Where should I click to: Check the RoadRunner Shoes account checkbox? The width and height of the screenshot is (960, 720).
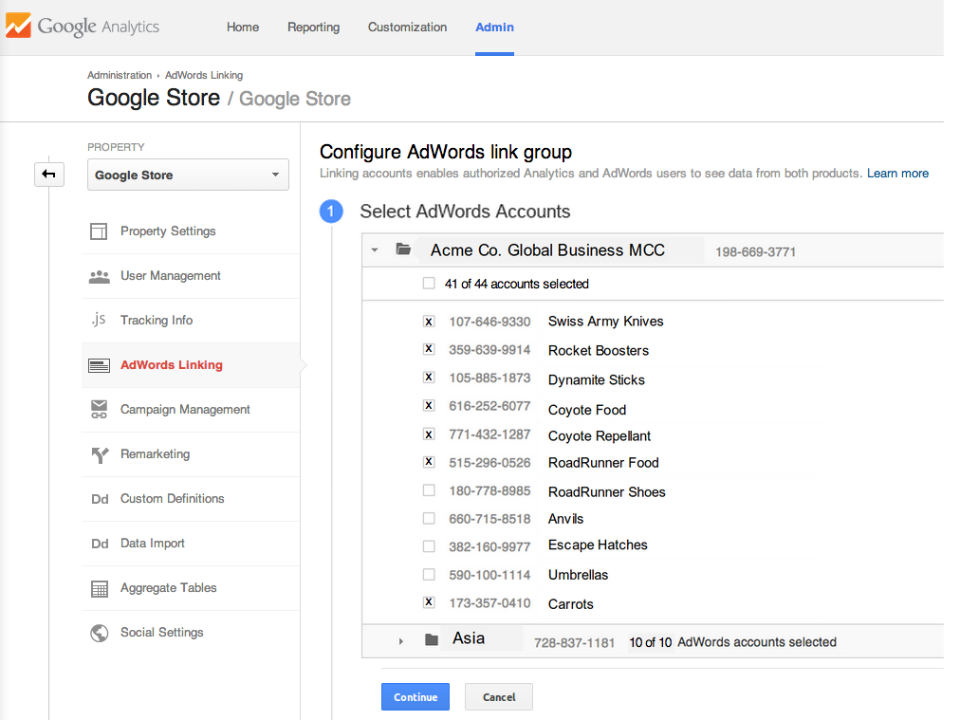pos(429,490)
